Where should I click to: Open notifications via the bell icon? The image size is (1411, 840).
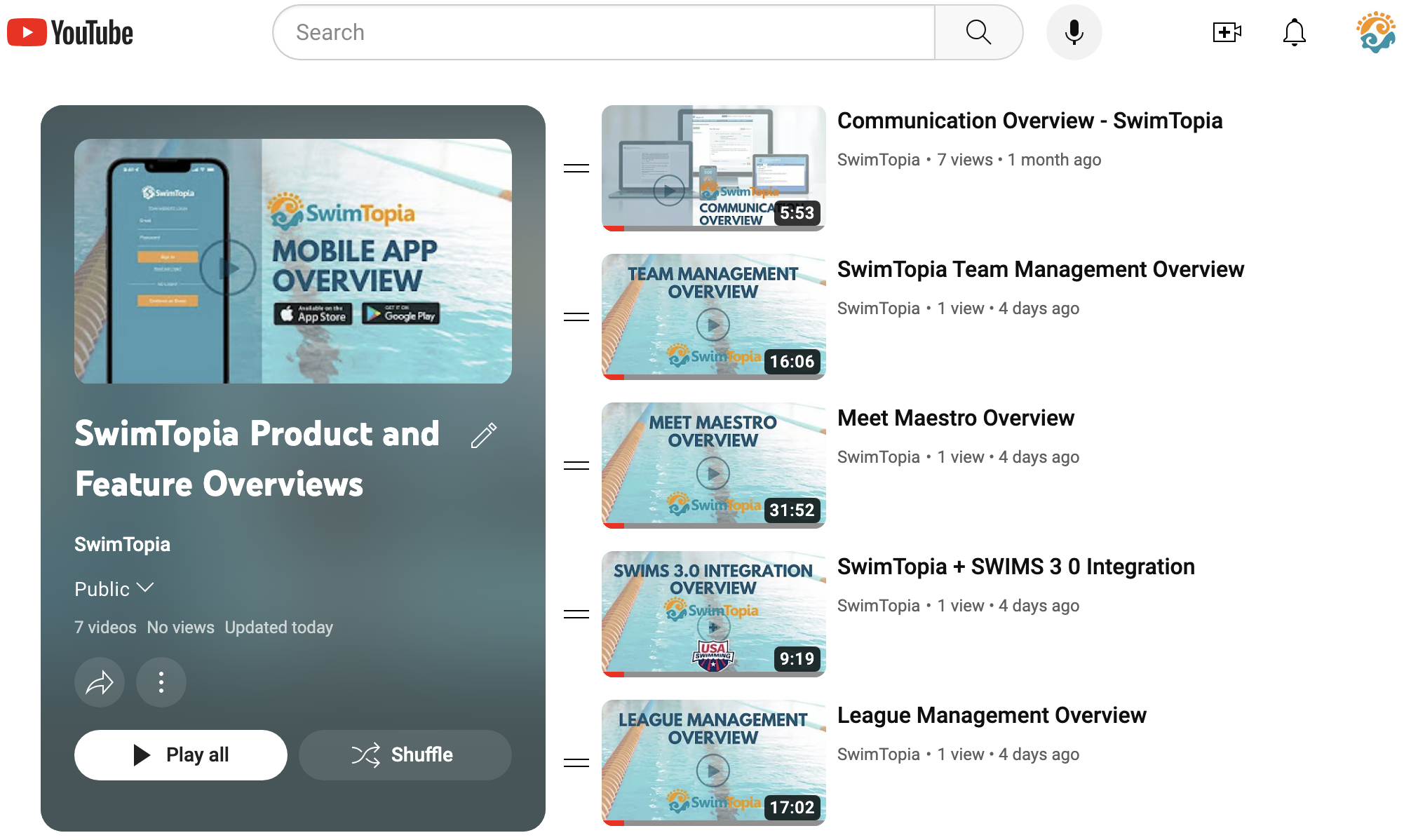tap(1295, 32)
